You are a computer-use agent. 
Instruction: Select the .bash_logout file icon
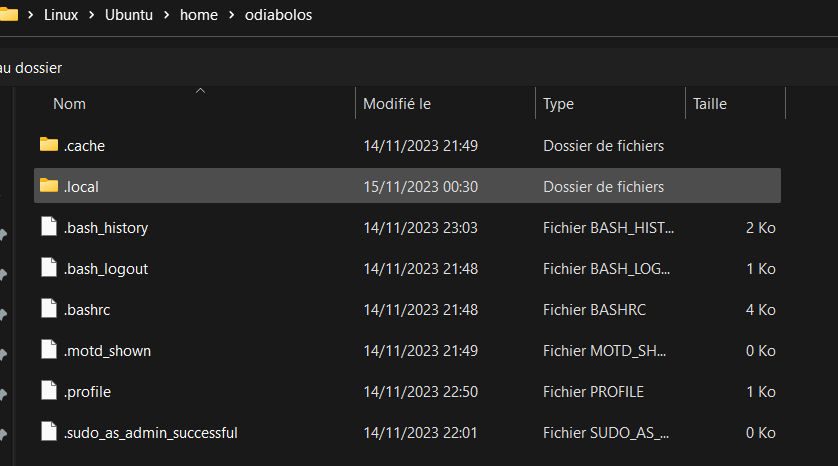click(x=49, y=267)
